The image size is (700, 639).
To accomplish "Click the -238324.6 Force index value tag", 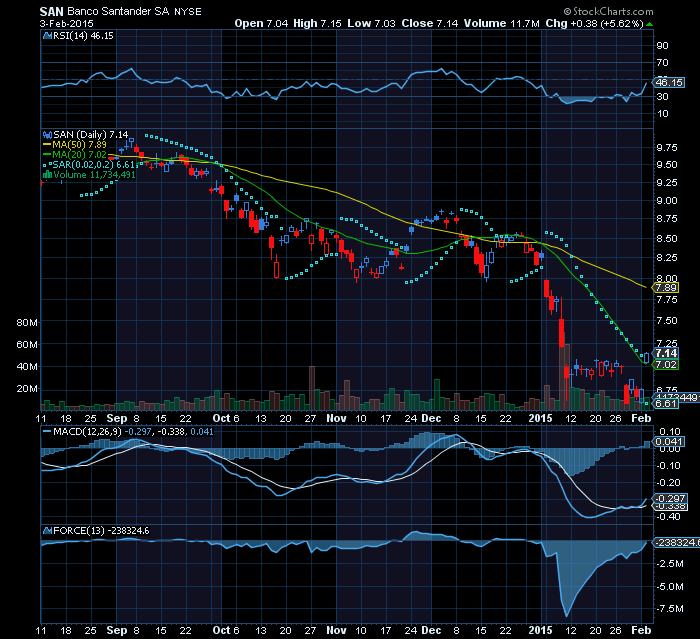I will click(x=677, y=542).
